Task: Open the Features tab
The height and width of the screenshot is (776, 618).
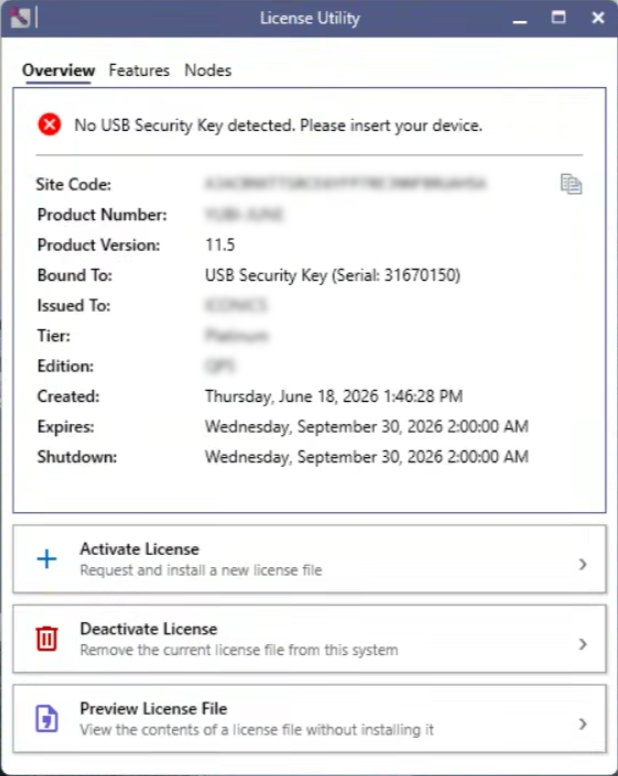Action: tap(139, 70)
